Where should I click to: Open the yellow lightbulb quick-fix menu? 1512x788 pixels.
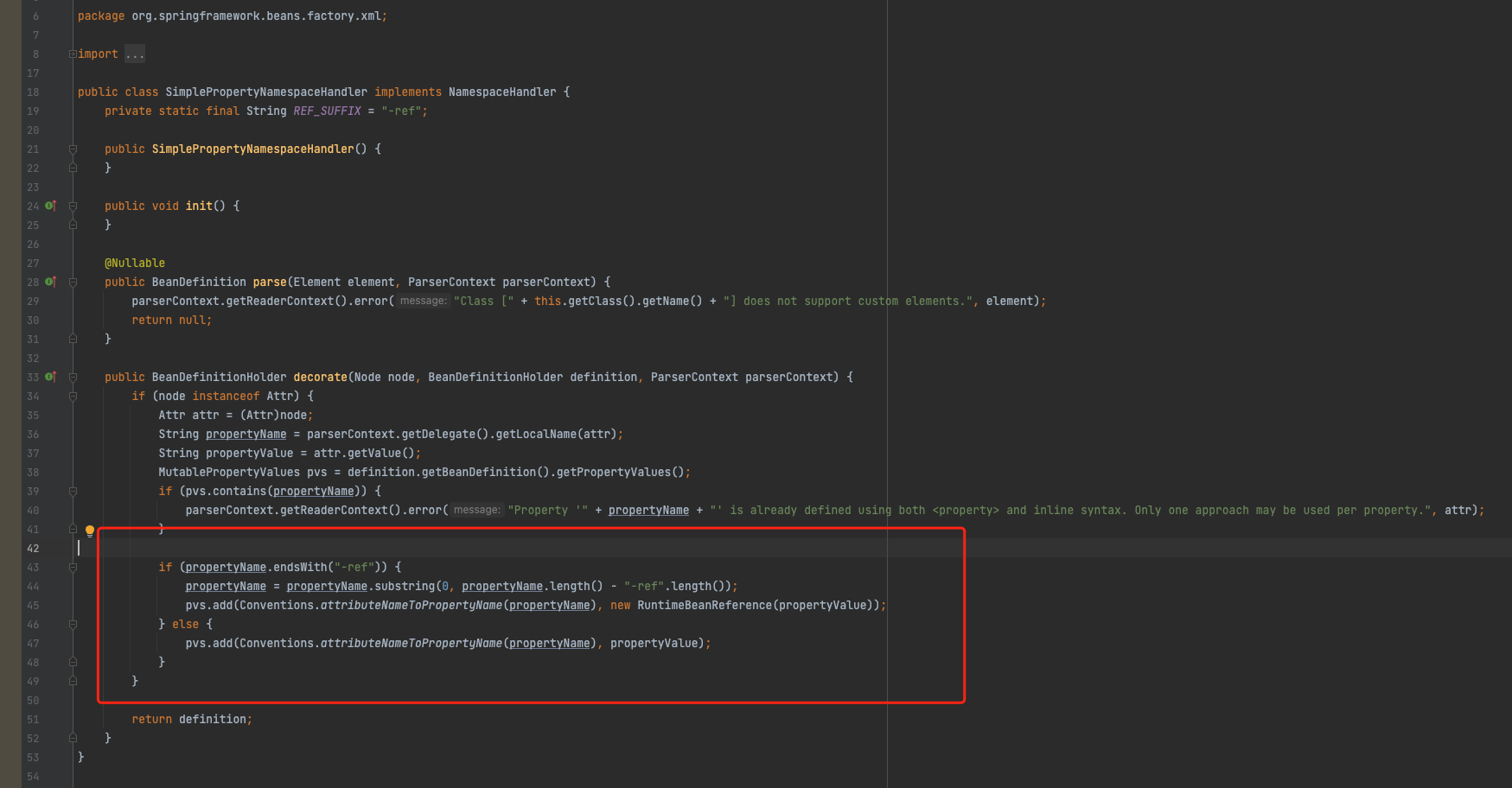[89, 531]
